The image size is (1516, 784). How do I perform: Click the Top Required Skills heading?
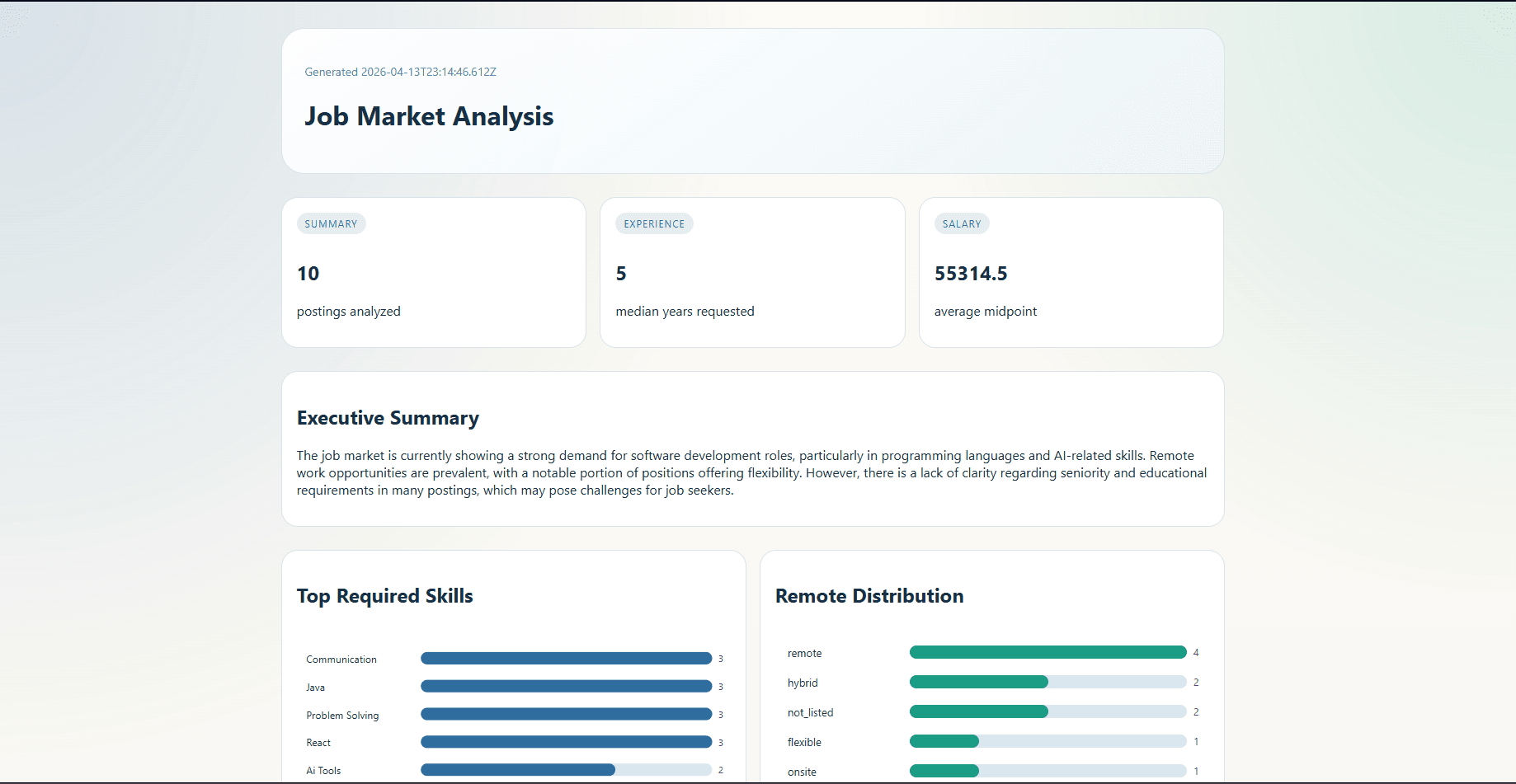pos(385,596)
